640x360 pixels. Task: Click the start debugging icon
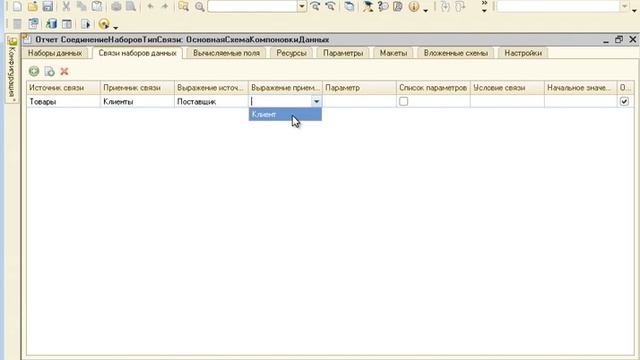point(86,24)
